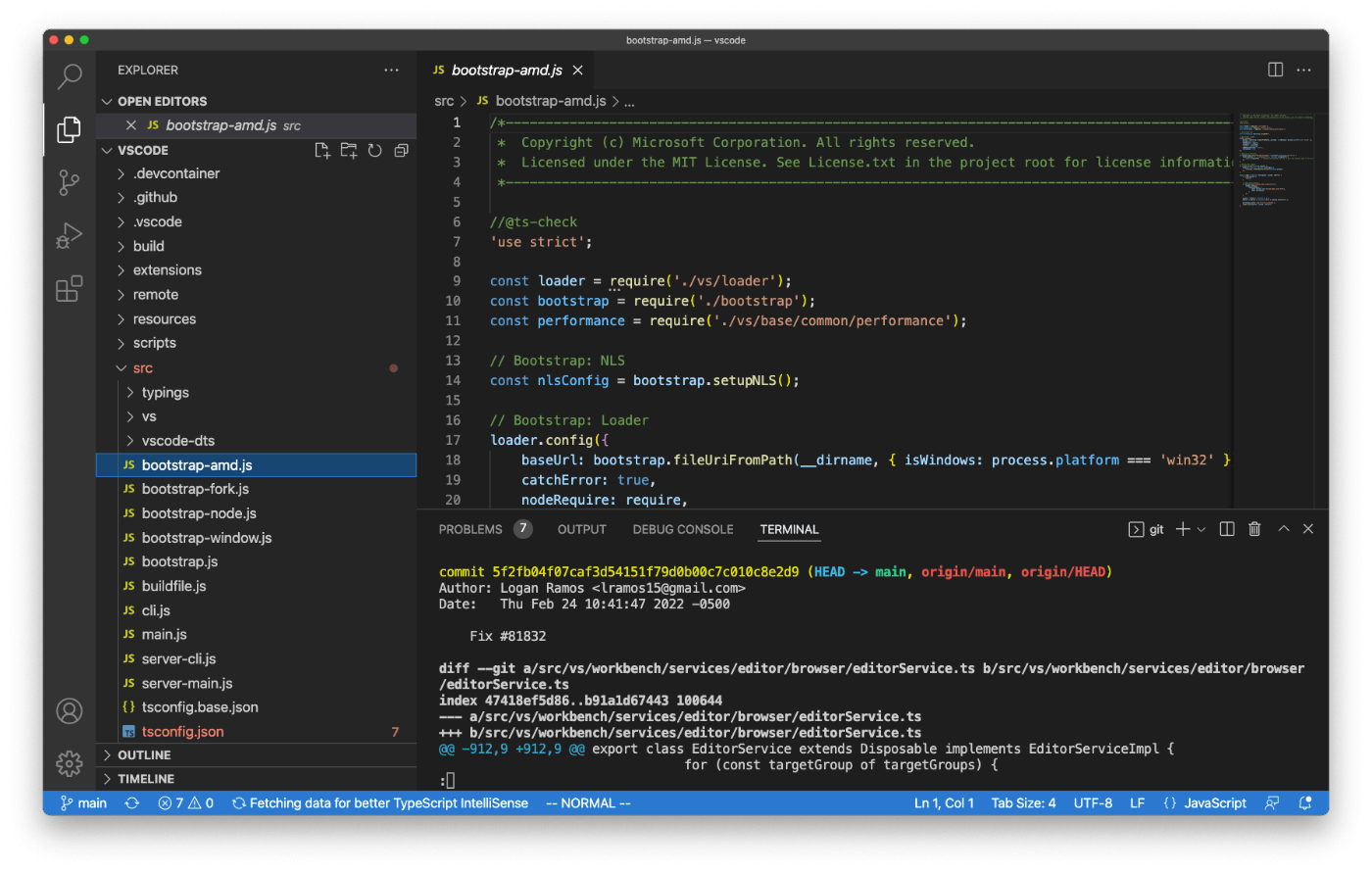Switch to the PROBLEMS tab

(x=470, y=529)
